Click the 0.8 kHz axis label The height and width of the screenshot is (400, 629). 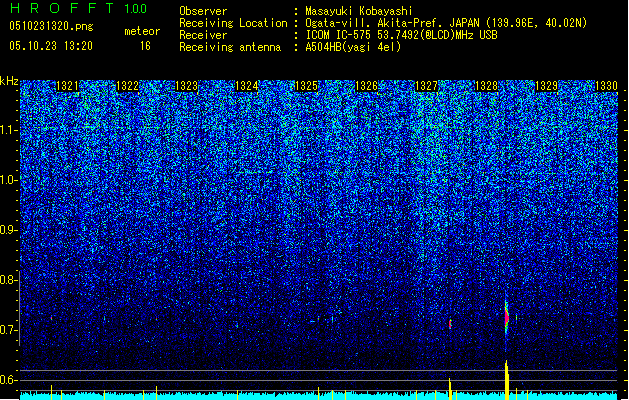point(8,280)
